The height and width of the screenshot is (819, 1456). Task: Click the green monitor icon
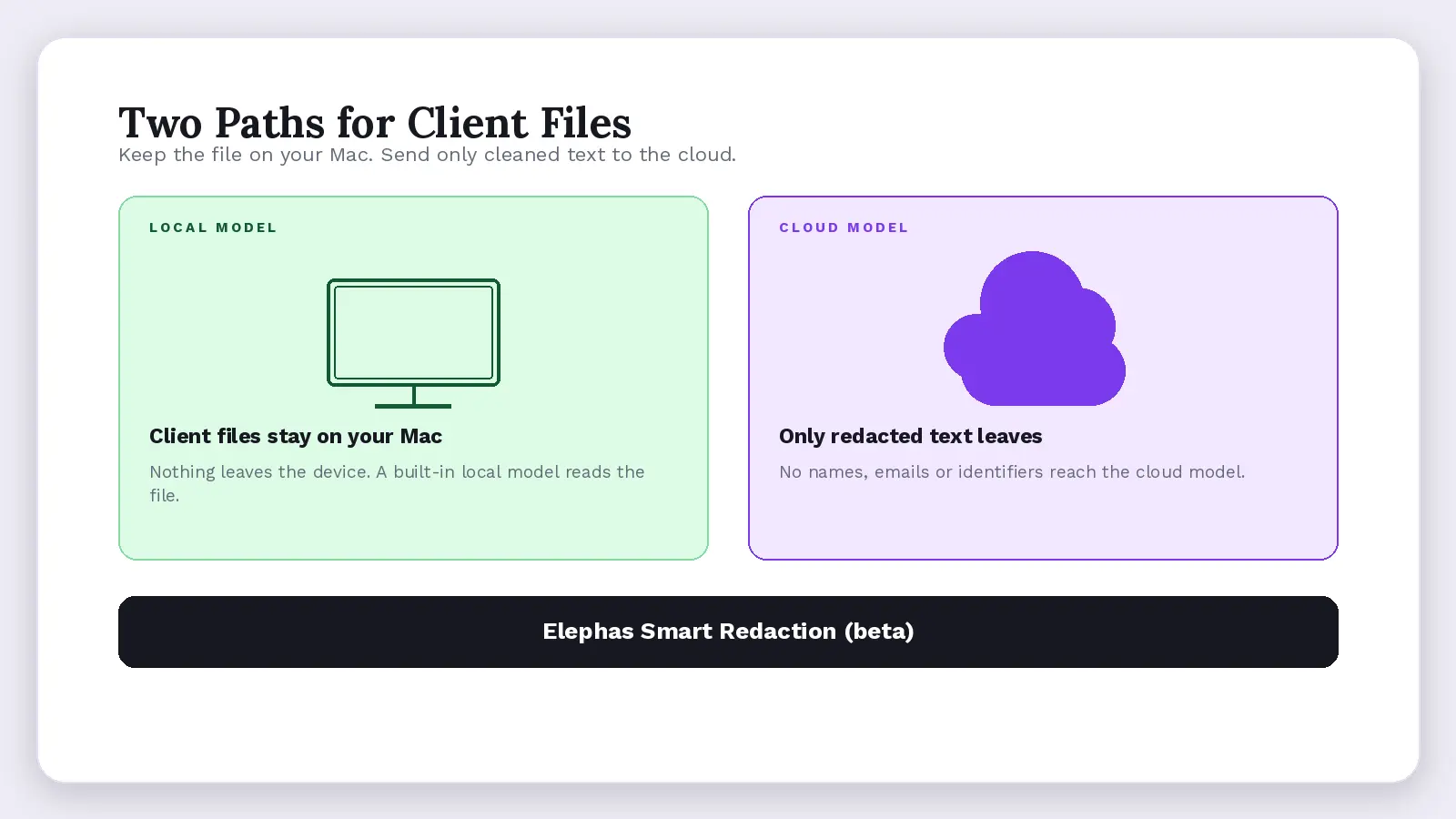(x=413, y=343)
